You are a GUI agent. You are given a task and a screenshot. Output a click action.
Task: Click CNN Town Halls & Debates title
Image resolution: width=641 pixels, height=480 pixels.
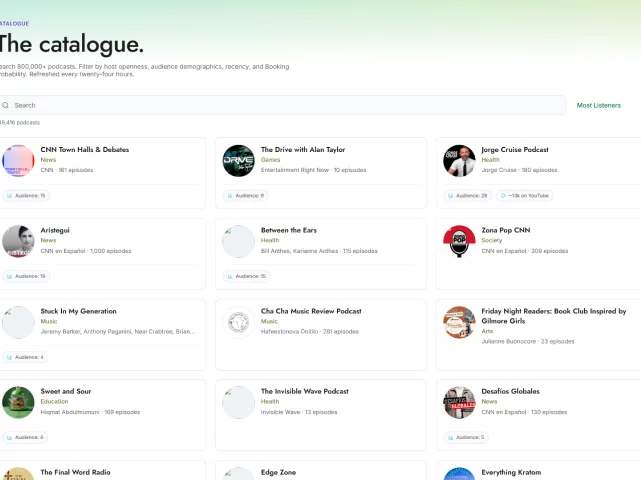85,150
